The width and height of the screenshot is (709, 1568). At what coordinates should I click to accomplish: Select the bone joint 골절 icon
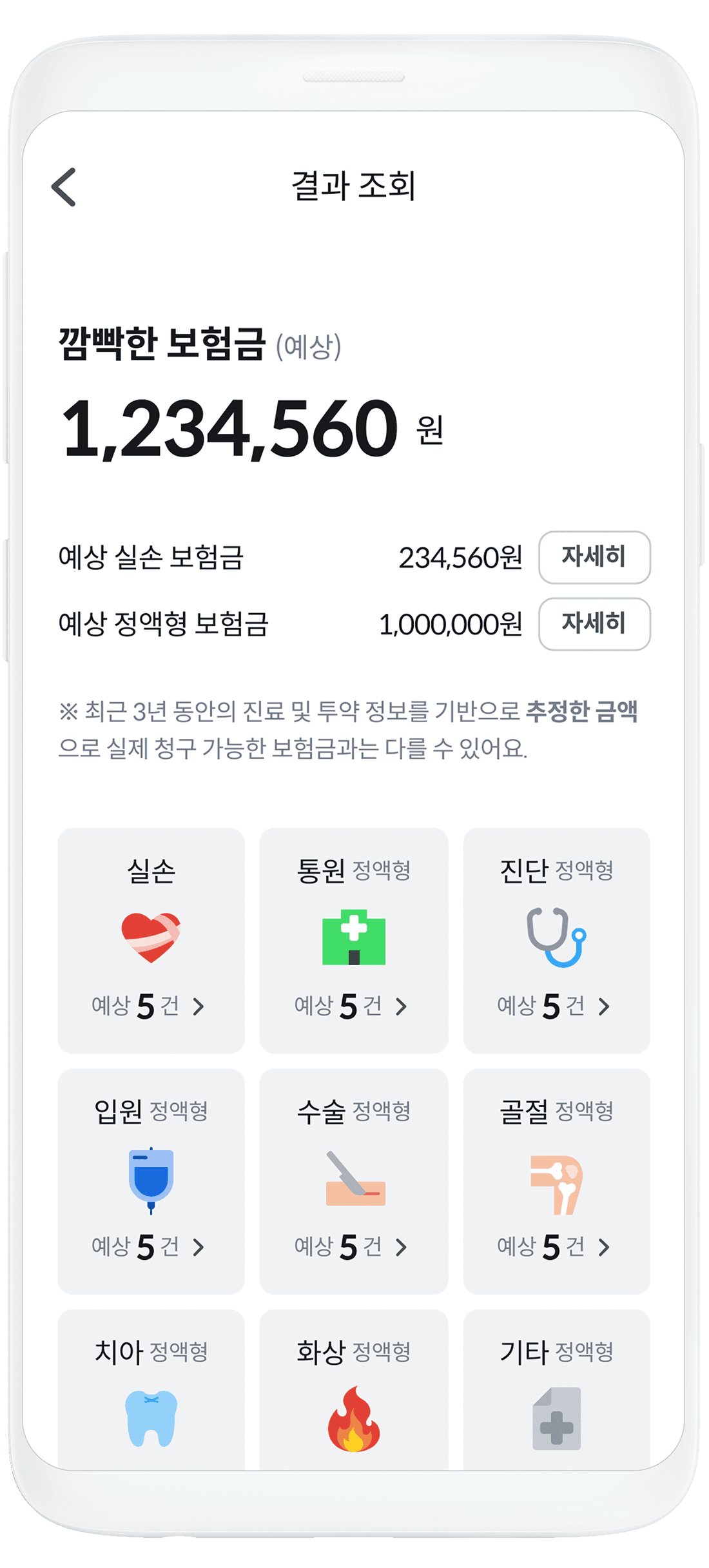pos(556,1184)
